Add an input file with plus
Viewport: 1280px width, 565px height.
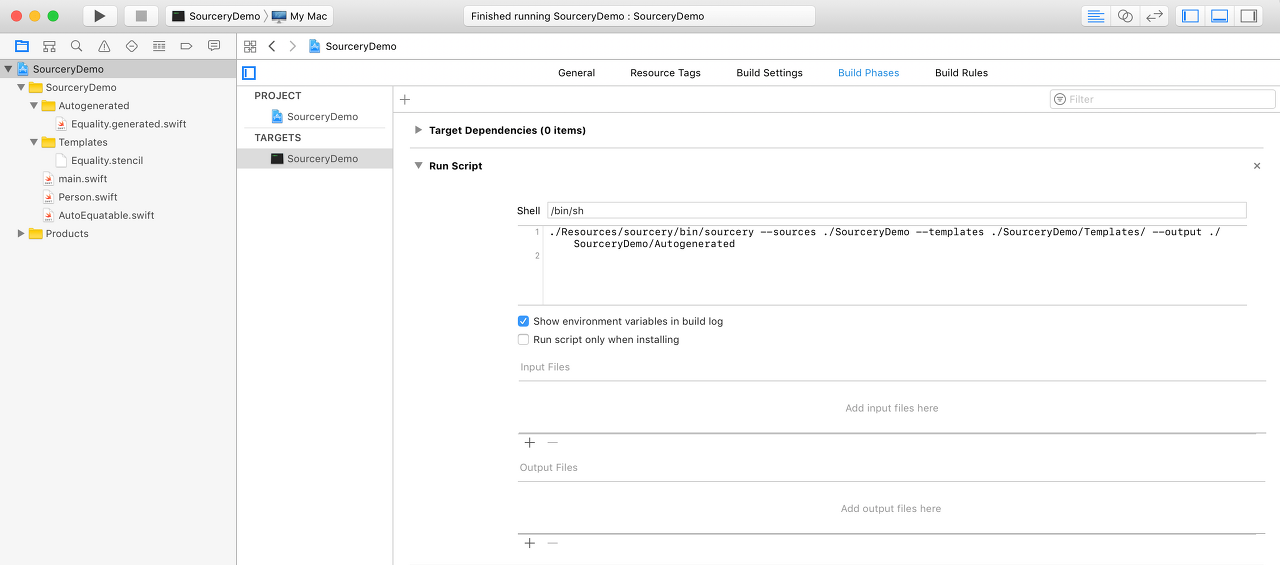[530, 443]
